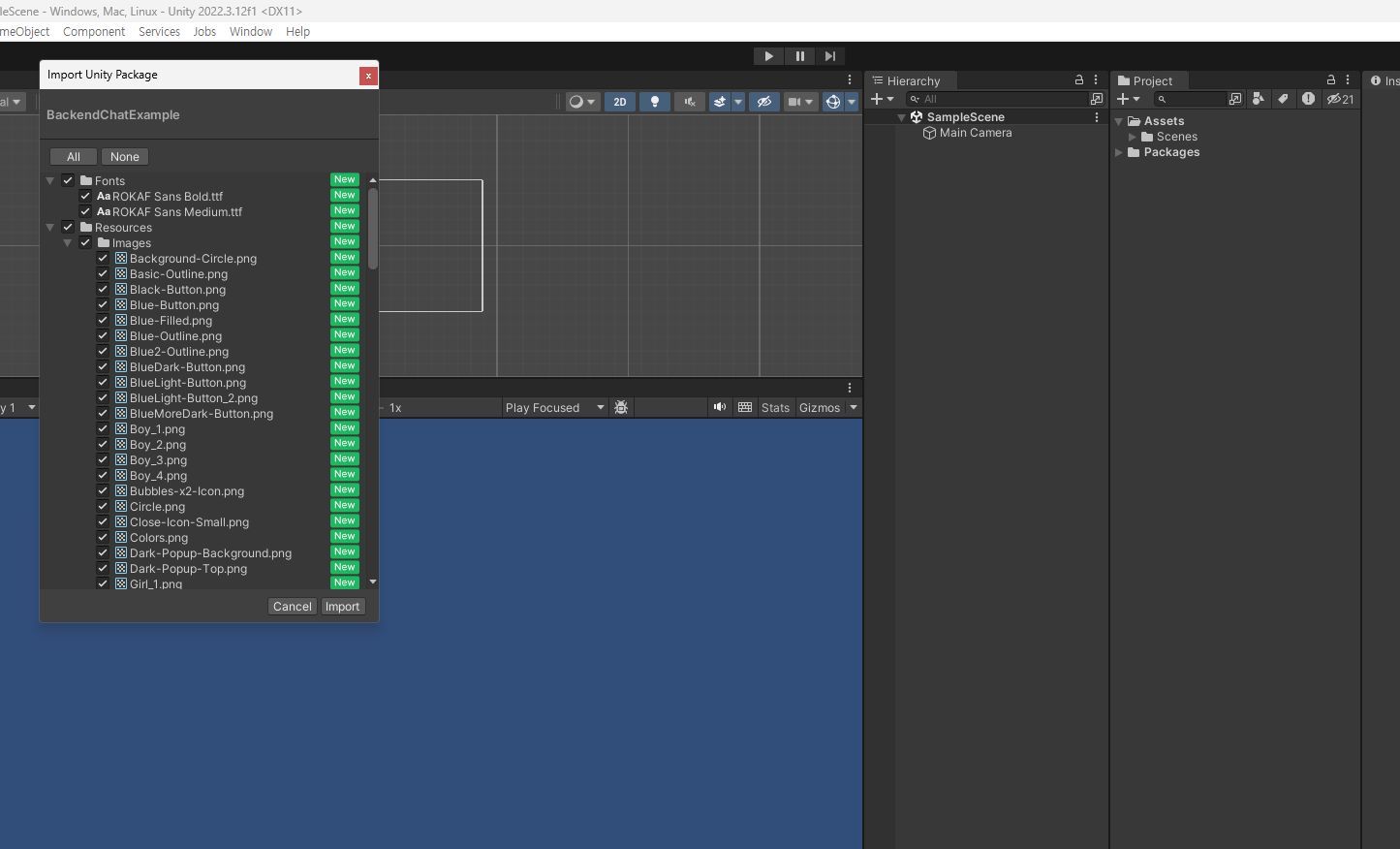Open the Window menu

click(x=251, y=32)
